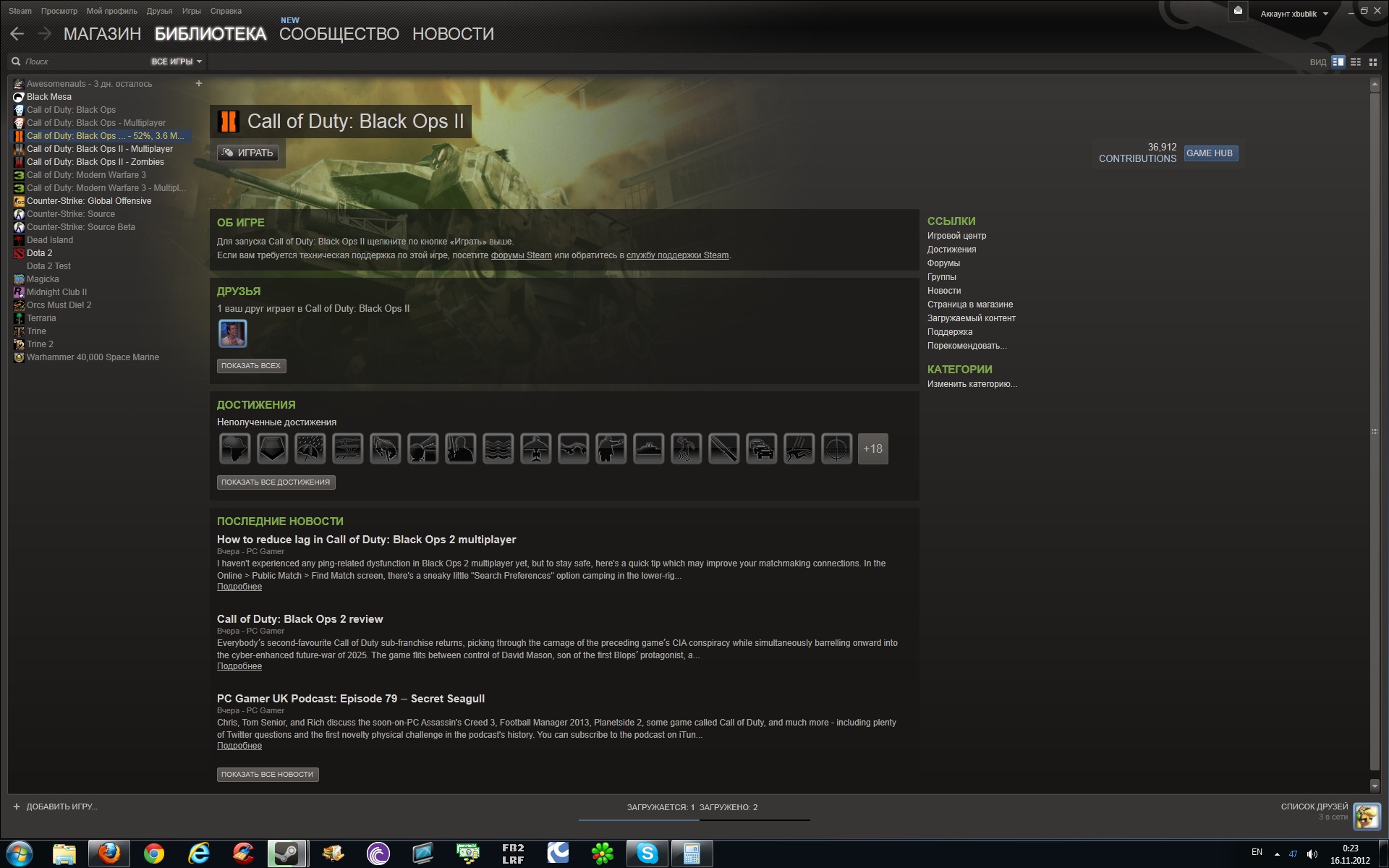Click the EN language indicator
The height and width of the screenshot is (868, 1389).
(1257, 853)
